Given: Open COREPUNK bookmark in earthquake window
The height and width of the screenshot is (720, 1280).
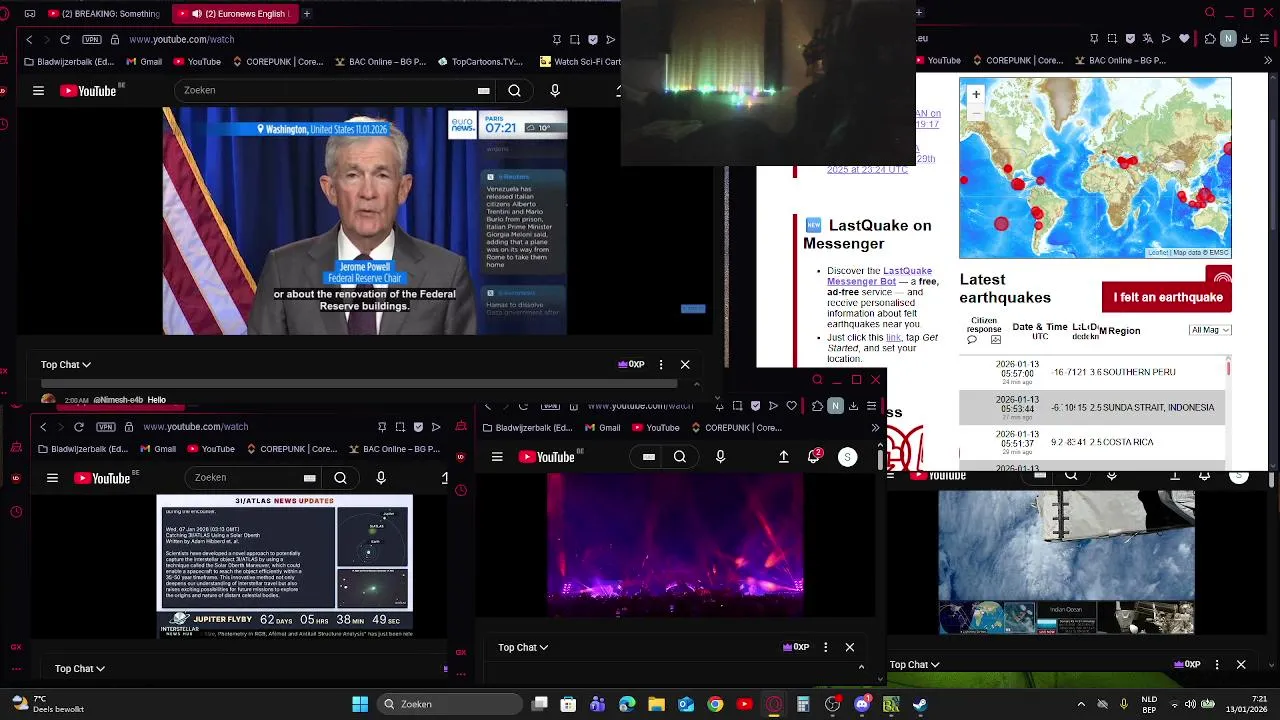Looking at the screenshot, I should 1017,61.
